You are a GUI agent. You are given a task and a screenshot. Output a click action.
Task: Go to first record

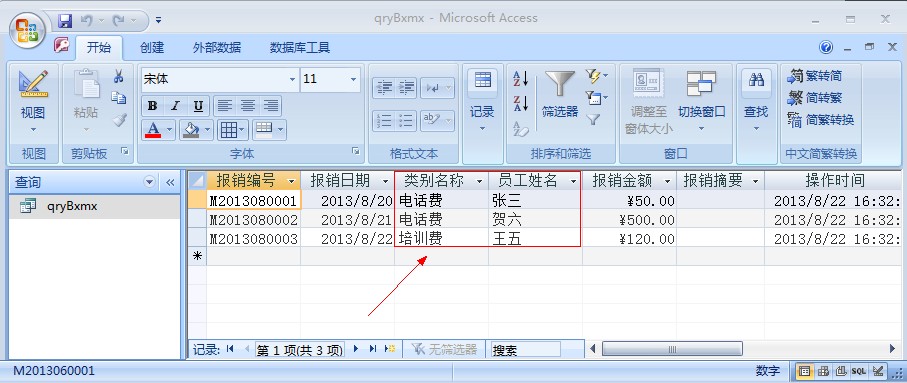pyautogui.click(x=231, y=349)
